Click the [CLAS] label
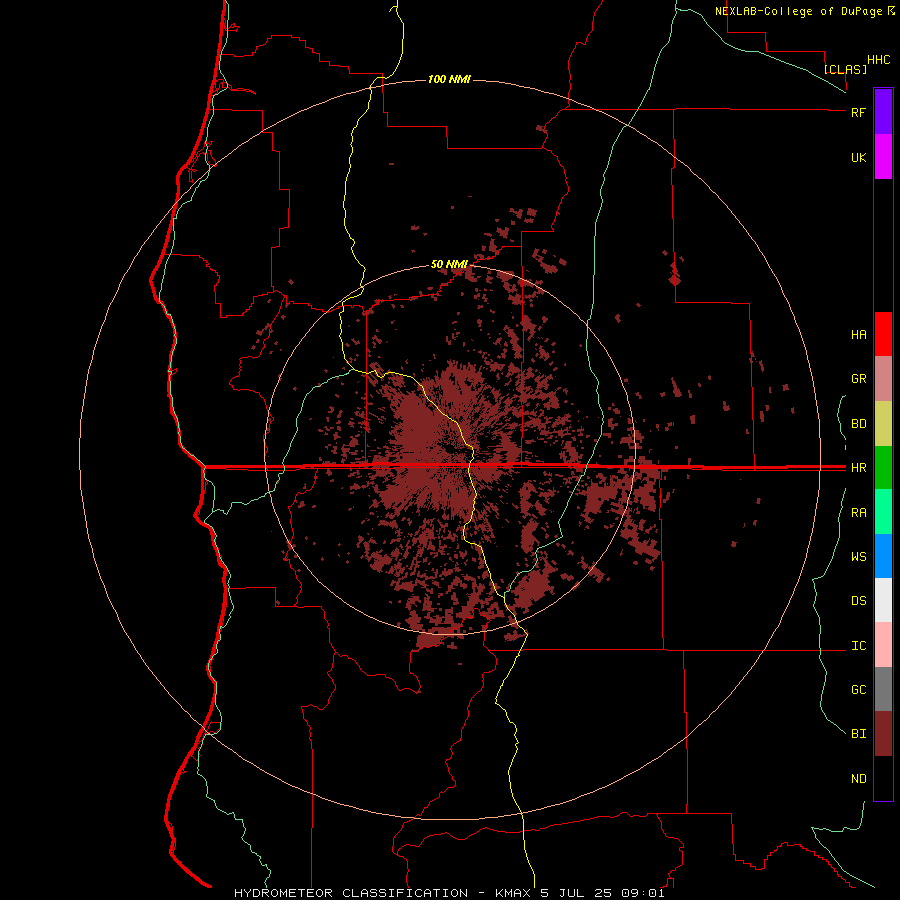Screen dimensions: 900x900 [x=845, y=69]
